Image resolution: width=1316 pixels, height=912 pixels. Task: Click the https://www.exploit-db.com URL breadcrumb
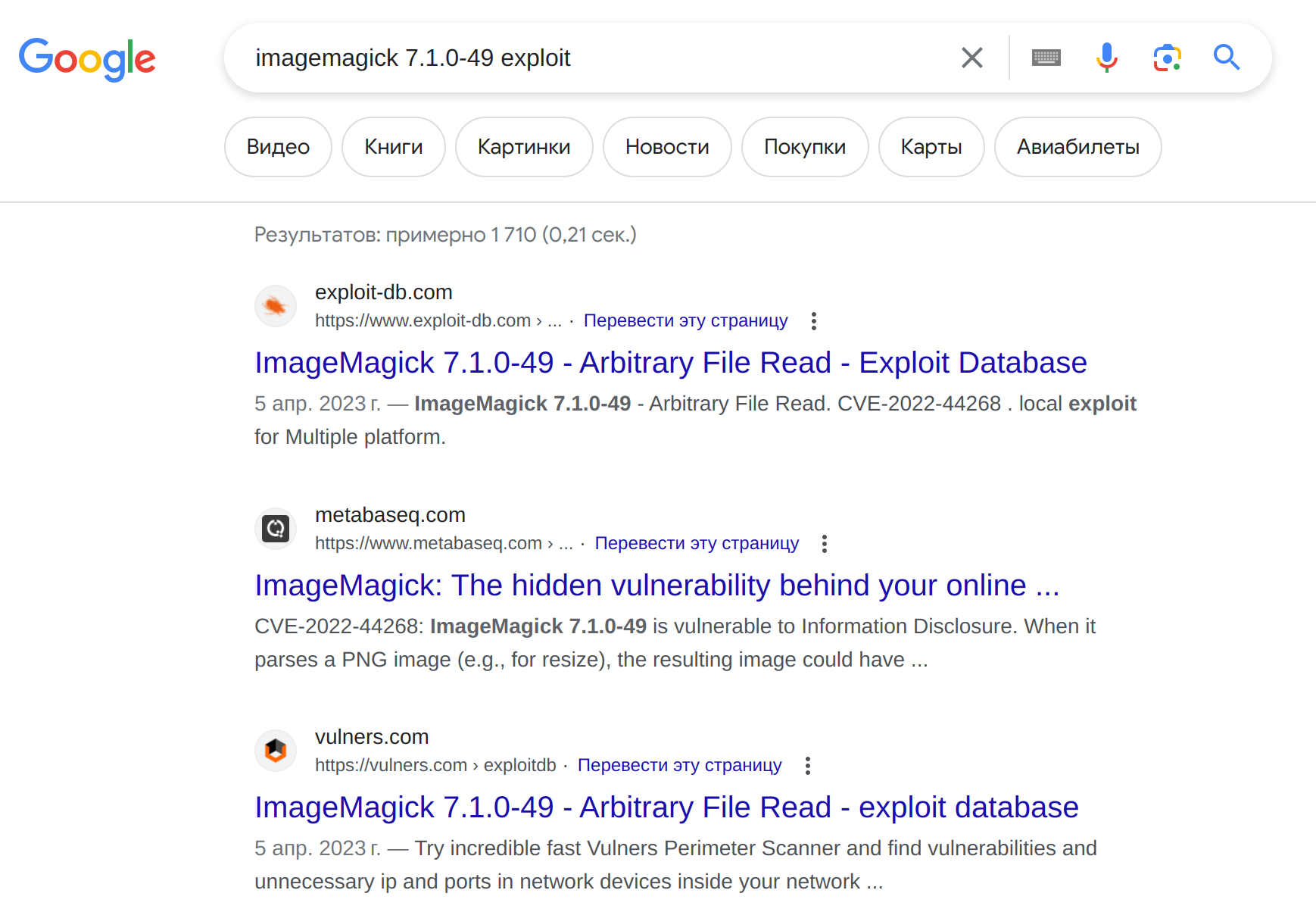(438, 320)
